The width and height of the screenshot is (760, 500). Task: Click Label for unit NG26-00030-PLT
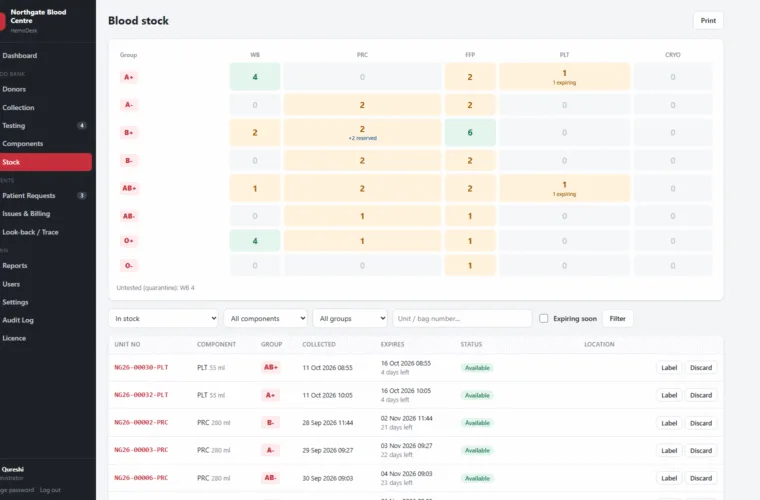[x=669, y=368]
